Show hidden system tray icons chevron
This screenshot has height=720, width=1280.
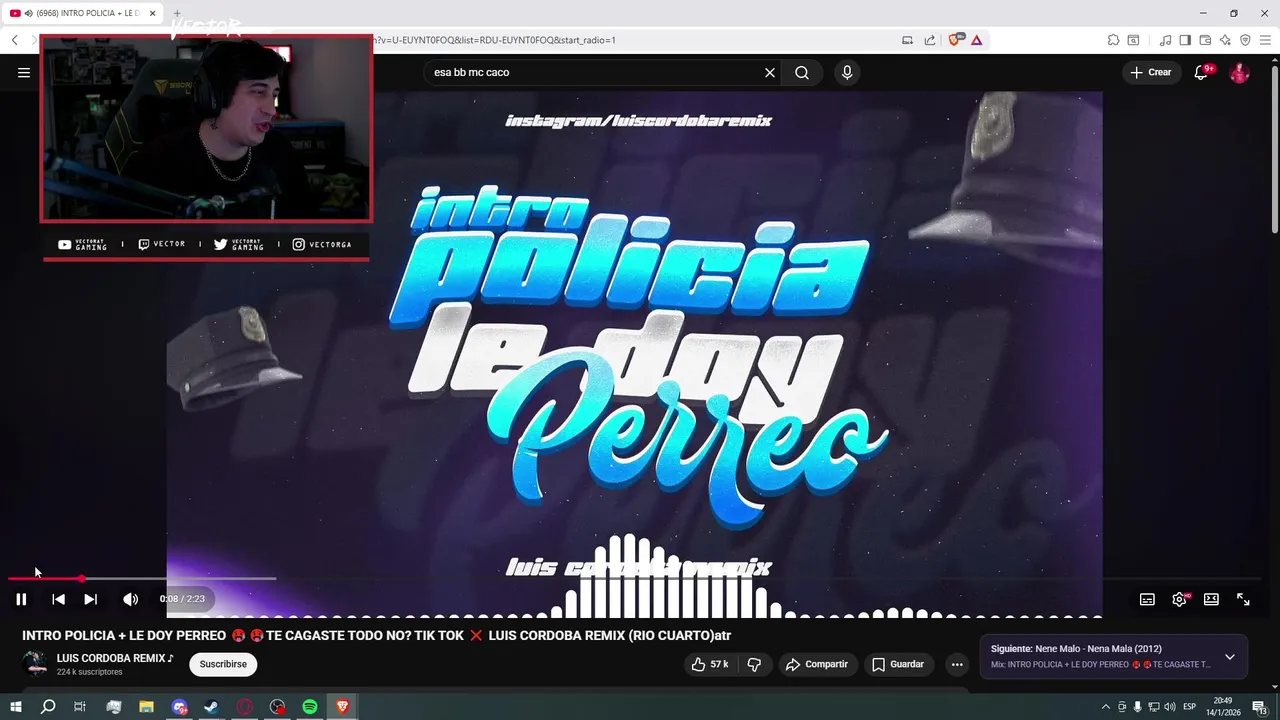click(x=1105, y=707)
